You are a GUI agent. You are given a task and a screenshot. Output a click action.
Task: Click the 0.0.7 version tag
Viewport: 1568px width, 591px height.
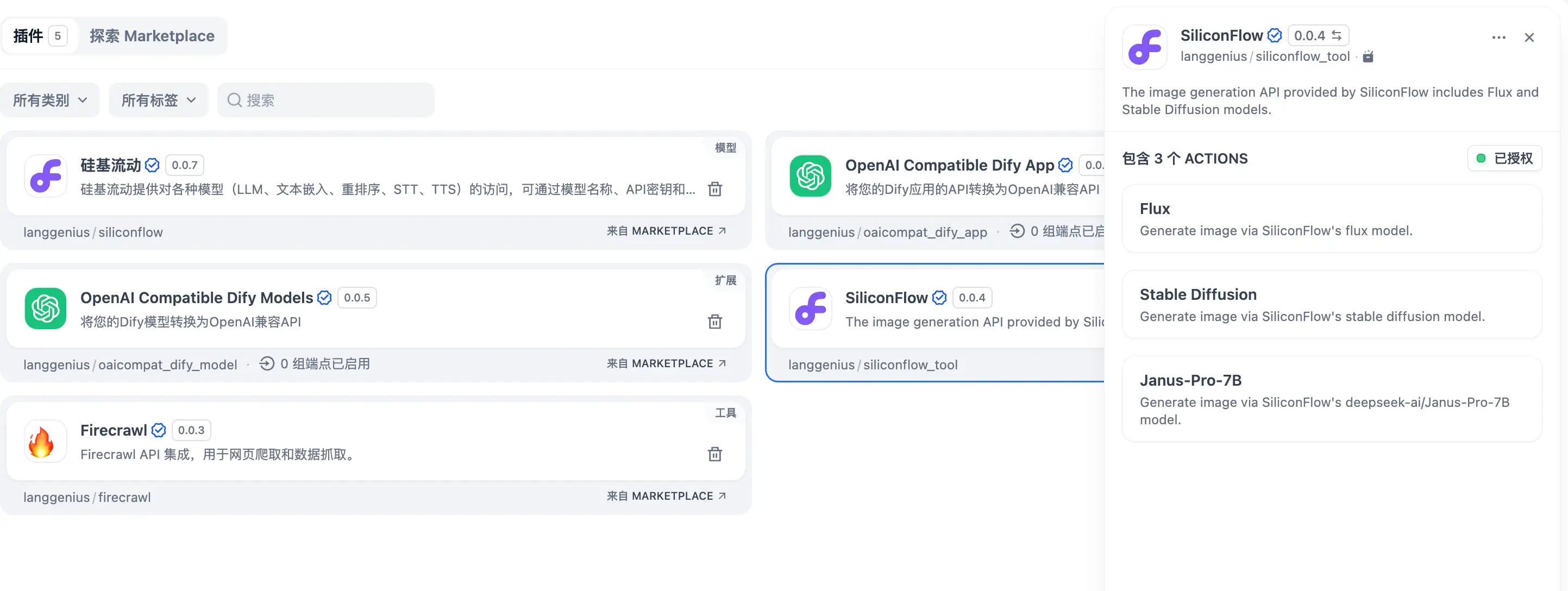coord(184,165)
